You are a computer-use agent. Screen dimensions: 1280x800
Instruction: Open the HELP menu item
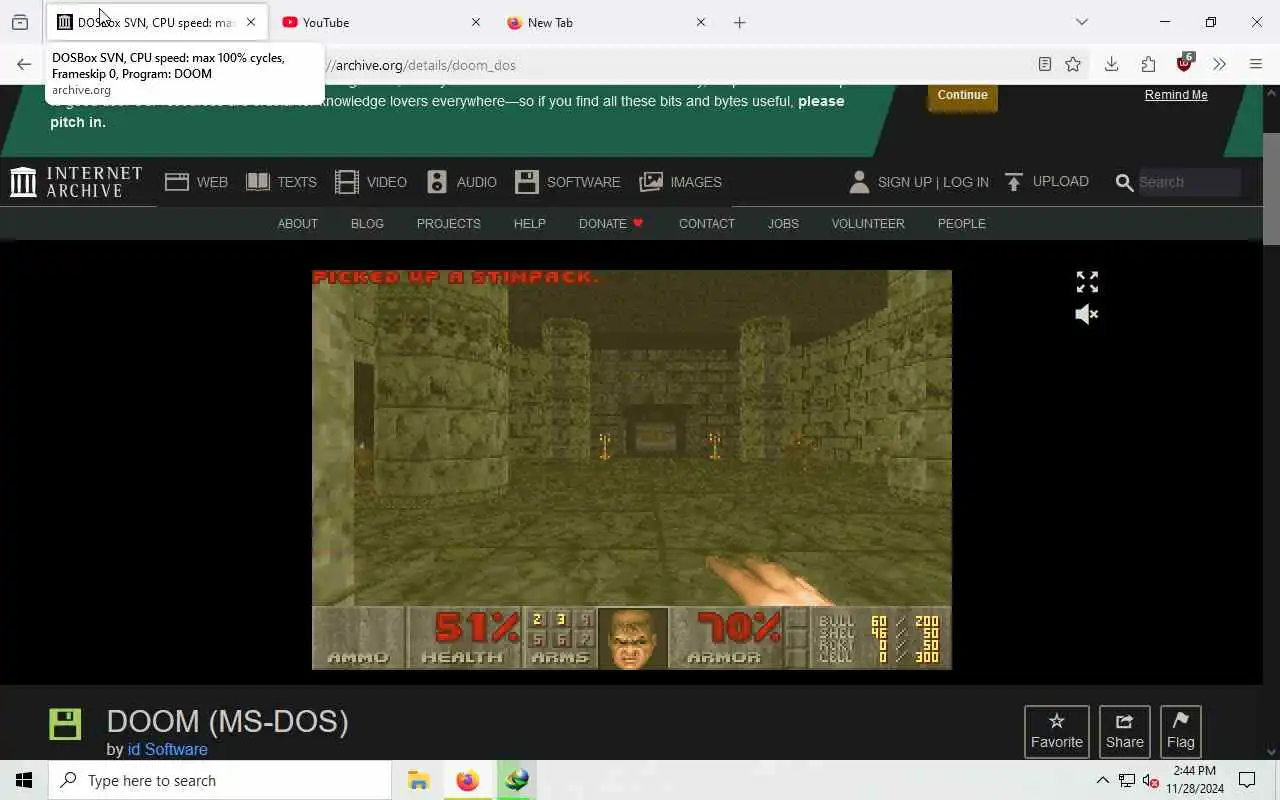pyautogui.click(x=530, y=224)
